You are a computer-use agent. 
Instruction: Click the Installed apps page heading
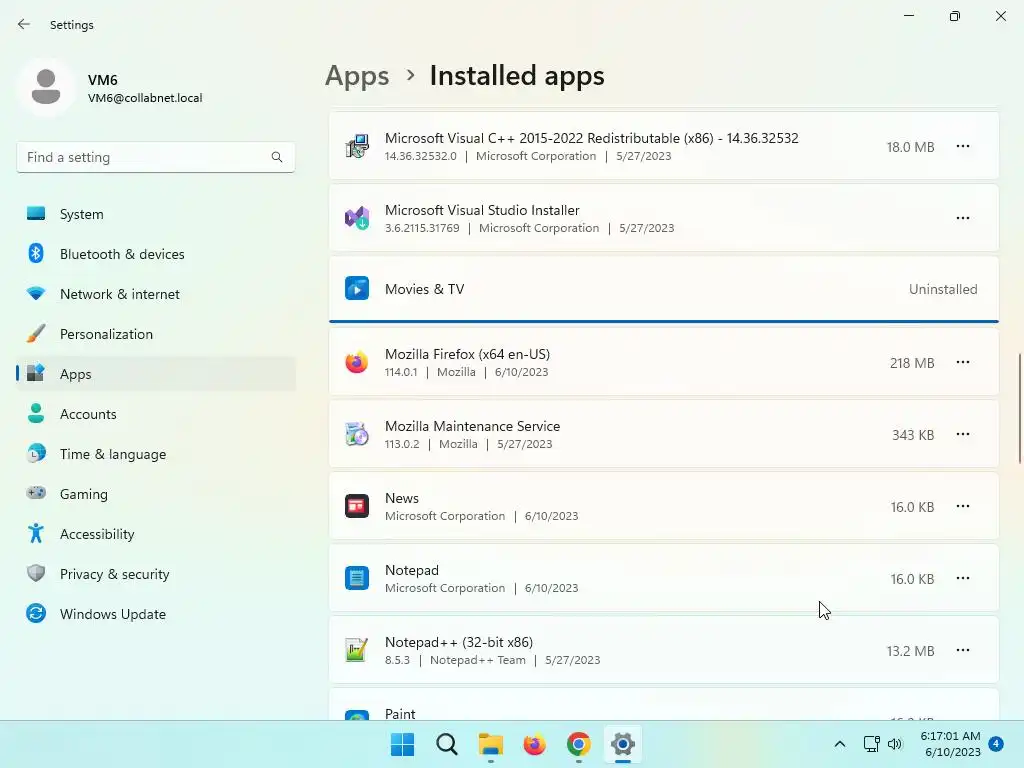517,76
